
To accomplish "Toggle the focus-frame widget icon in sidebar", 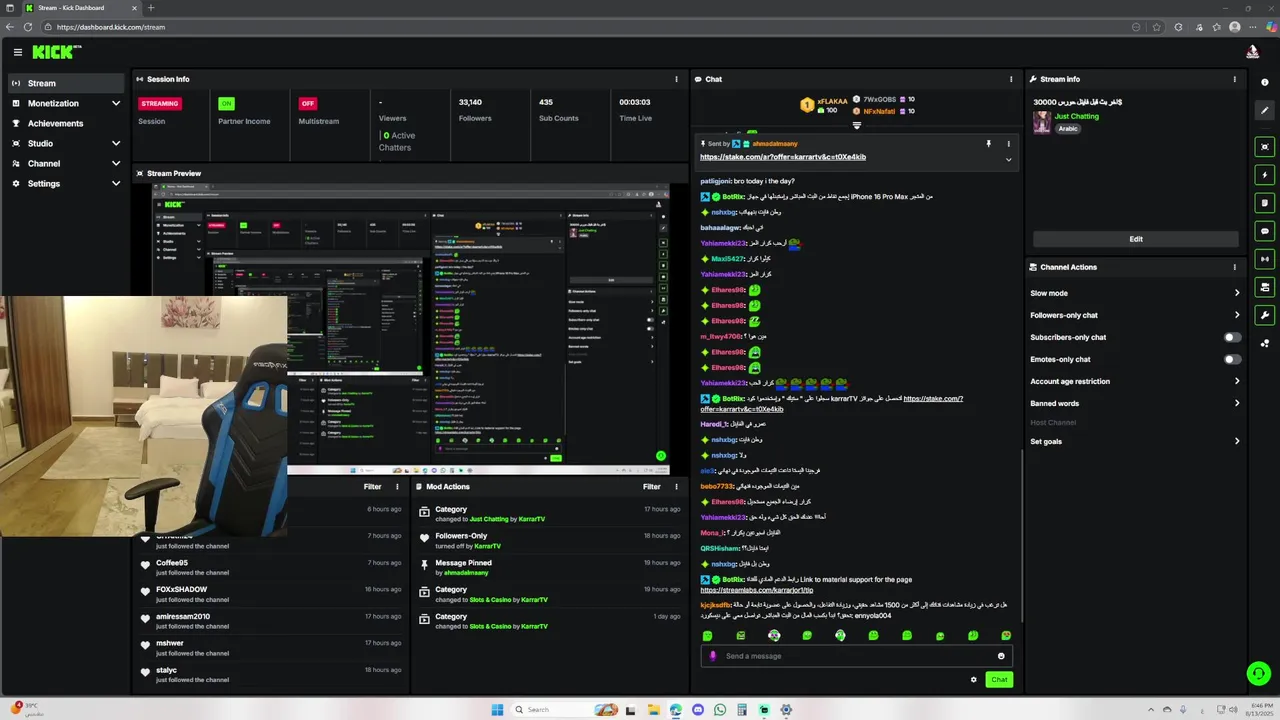I will (1265, 147).
